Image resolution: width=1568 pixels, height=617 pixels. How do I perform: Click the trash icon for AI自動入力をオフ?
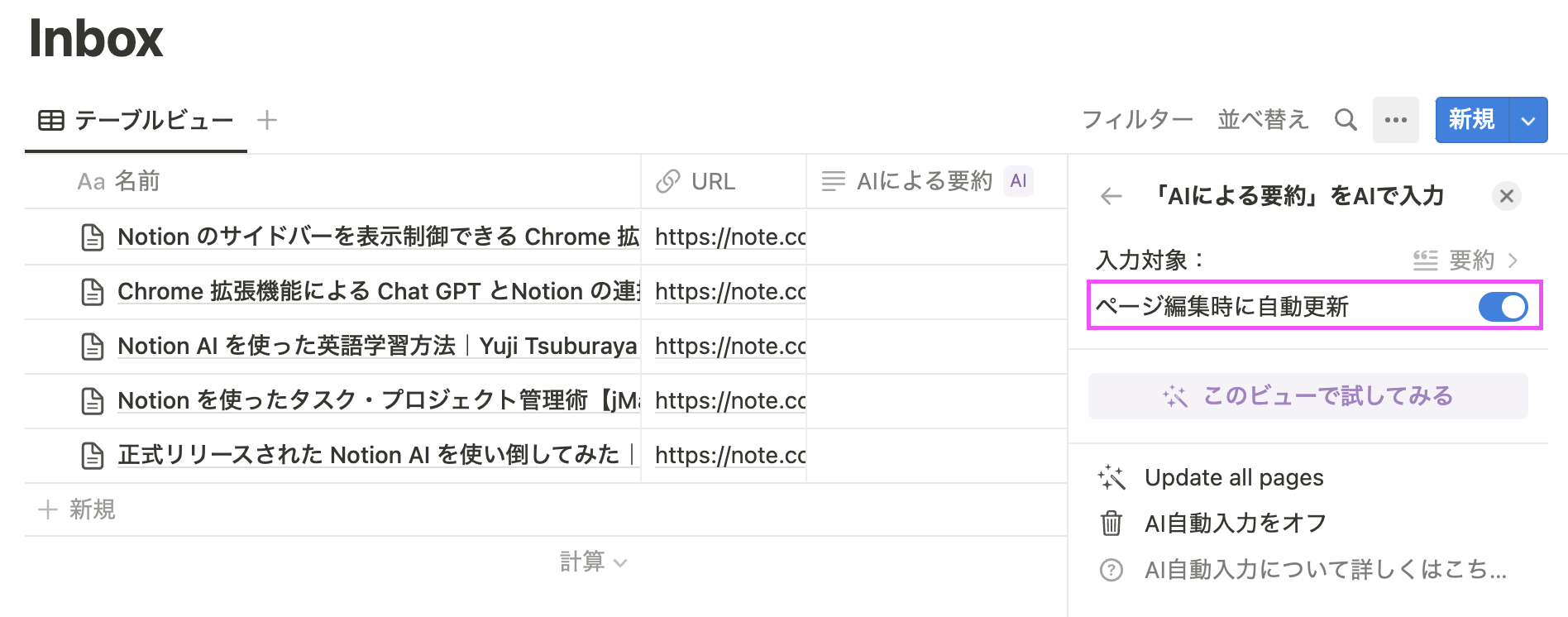pyautogui.click(x=1111, y=524)
